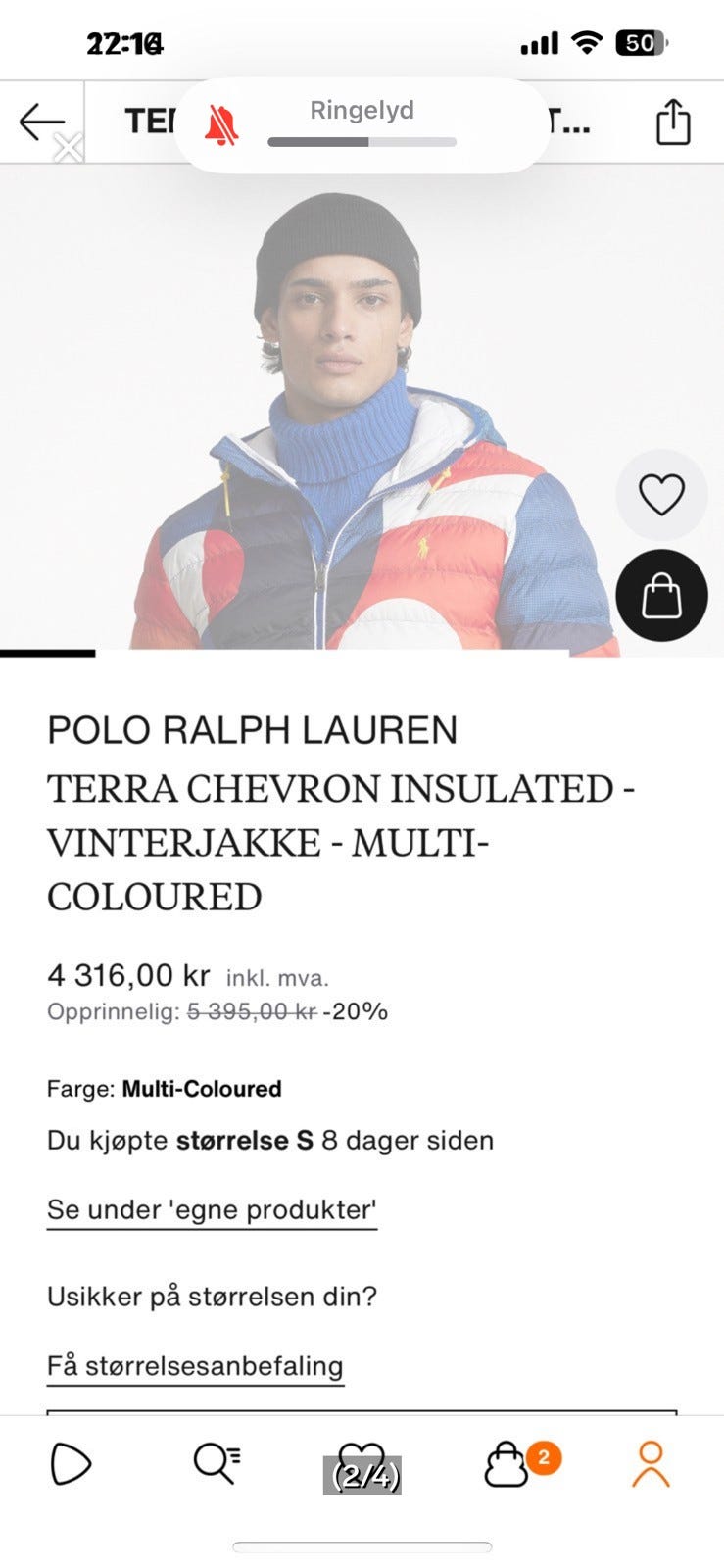Screen dimensions: 724x1568
Task: Tap the Wi-Fi status icon
Action: click(587, 42)
